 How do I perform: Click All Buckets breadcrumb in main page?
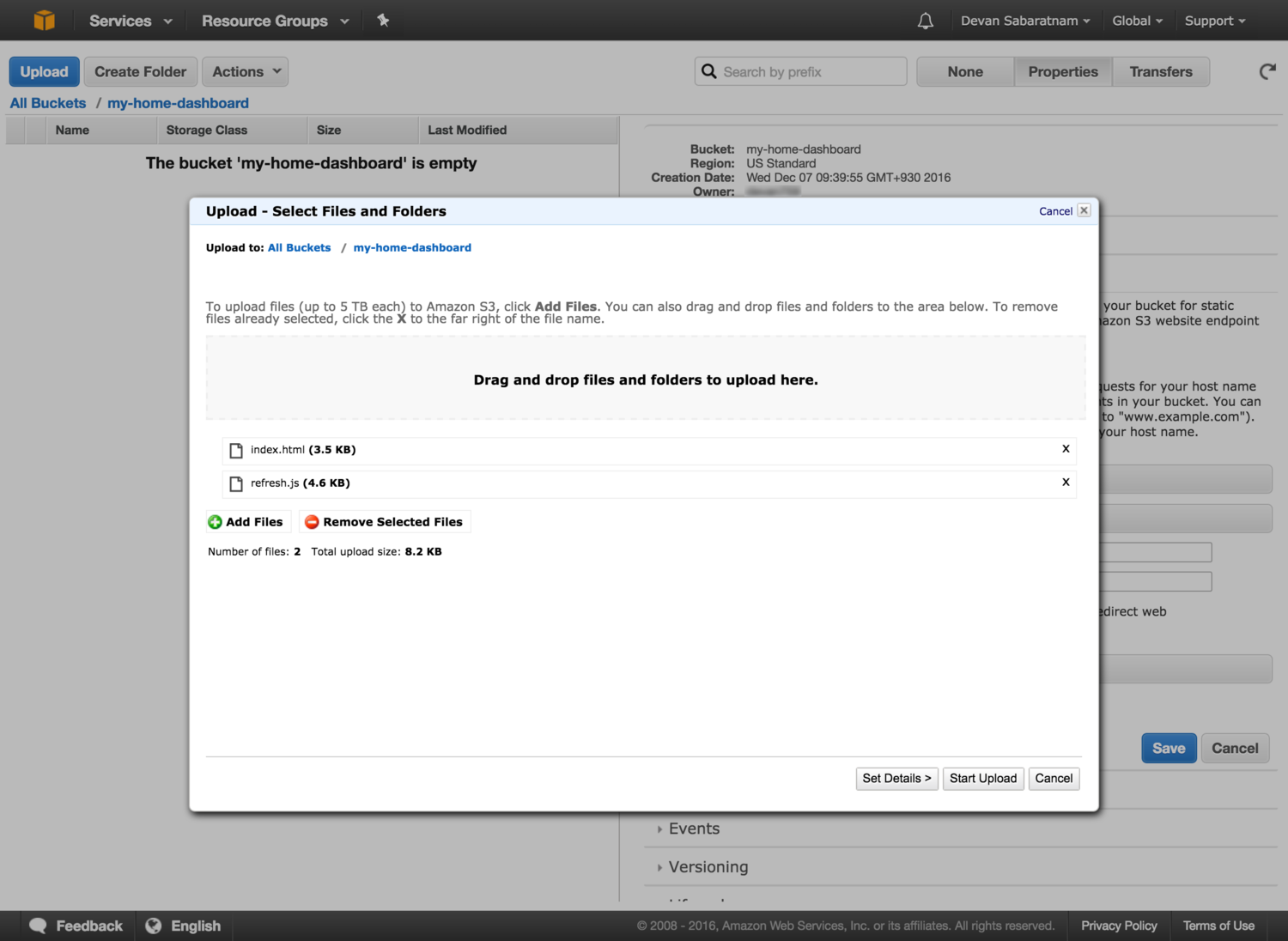tap(48, 103)
